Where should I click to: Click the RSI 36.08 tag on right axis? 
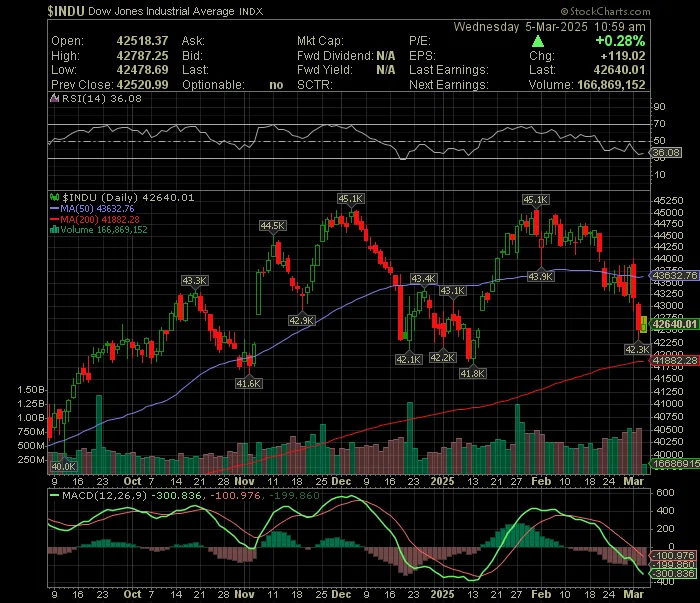tap(666, 153)
